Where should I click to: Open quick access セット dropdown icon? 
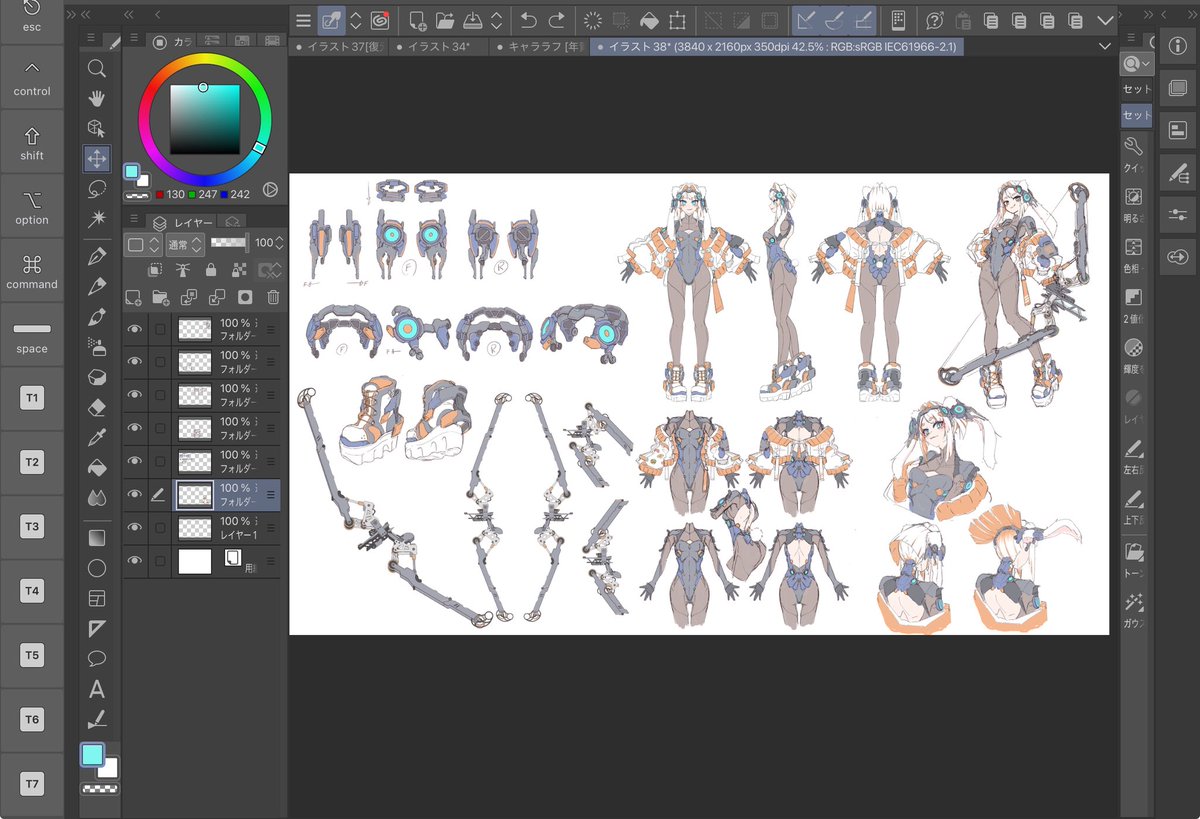(1136, 64)
